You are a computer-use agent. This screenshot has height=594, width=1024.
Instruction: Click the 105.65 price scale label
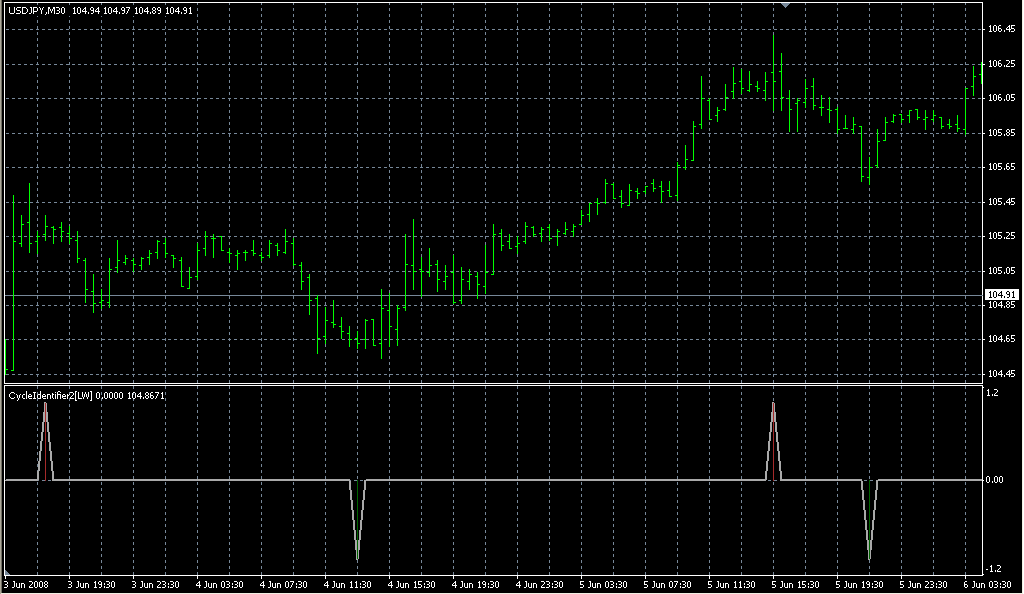(1001, 167)
